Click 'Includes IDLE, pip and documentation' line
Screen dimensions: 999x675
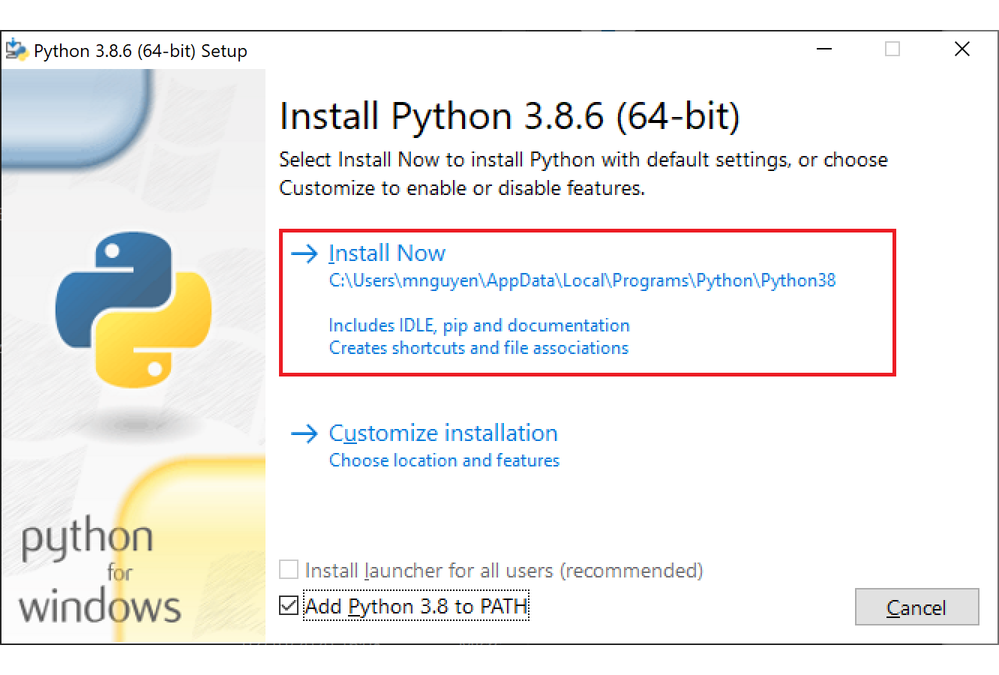(x=479, y=325)
